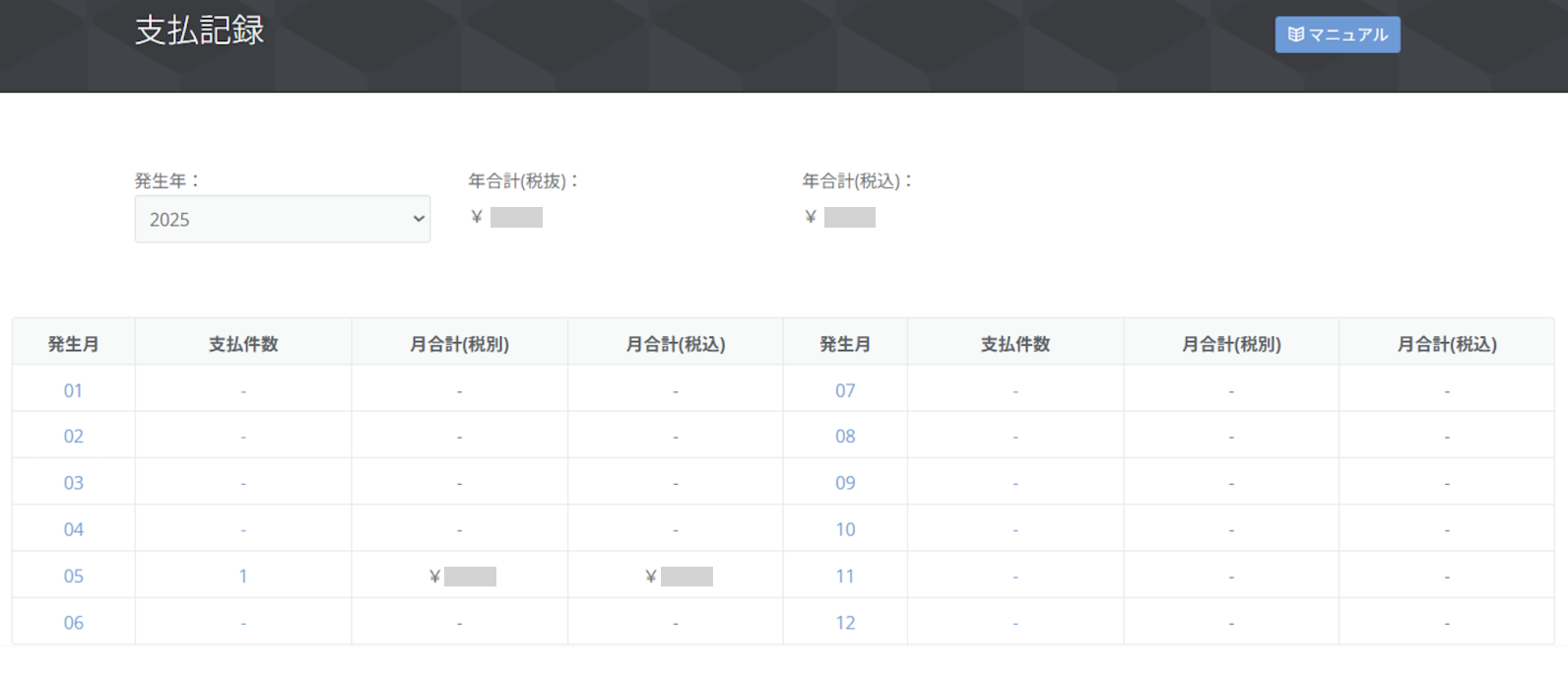Click the 支払記録 page title
Viewport: 1568px width, 684px height.
[x=199, y=31]
